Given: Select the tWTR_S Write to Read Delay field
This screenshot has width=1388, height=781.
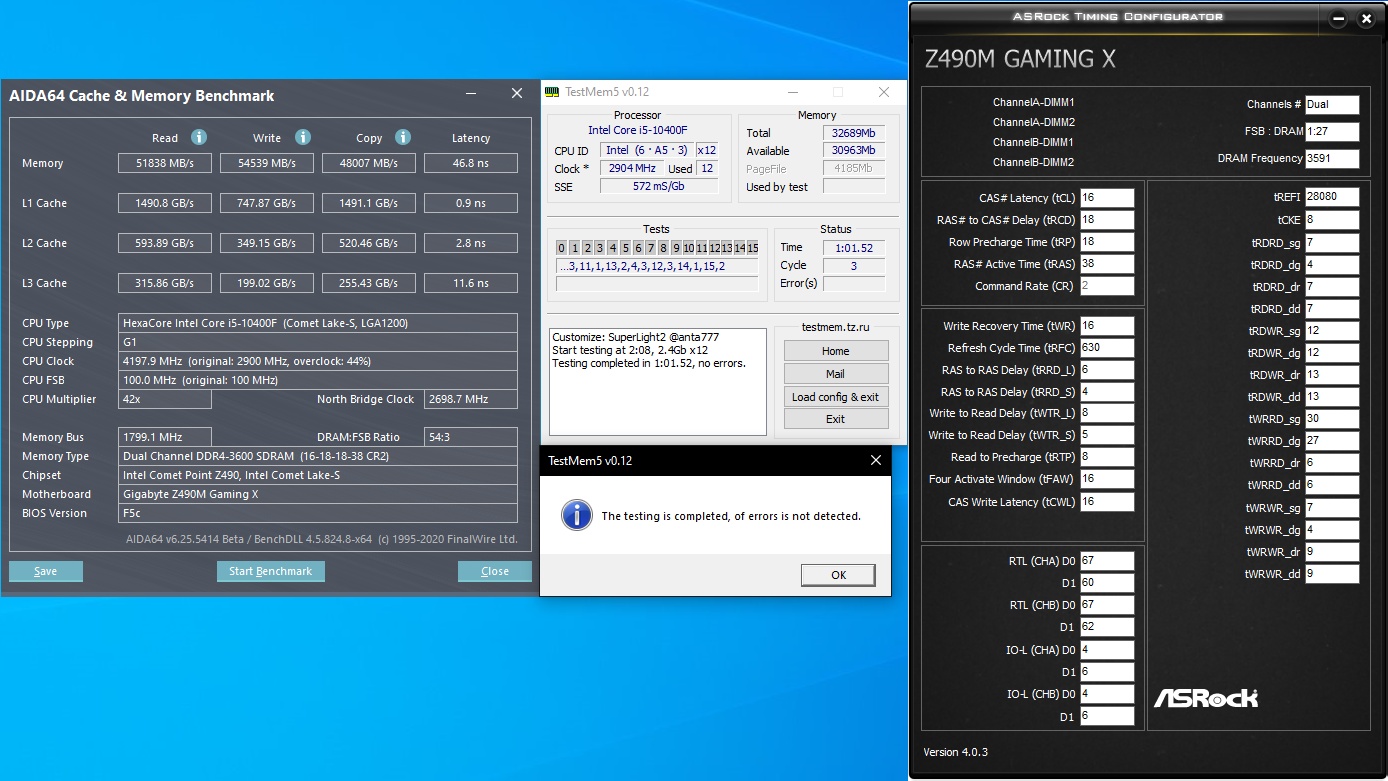Looking at the screenshot, I should pyautogui.click(x=1107, y=435).
